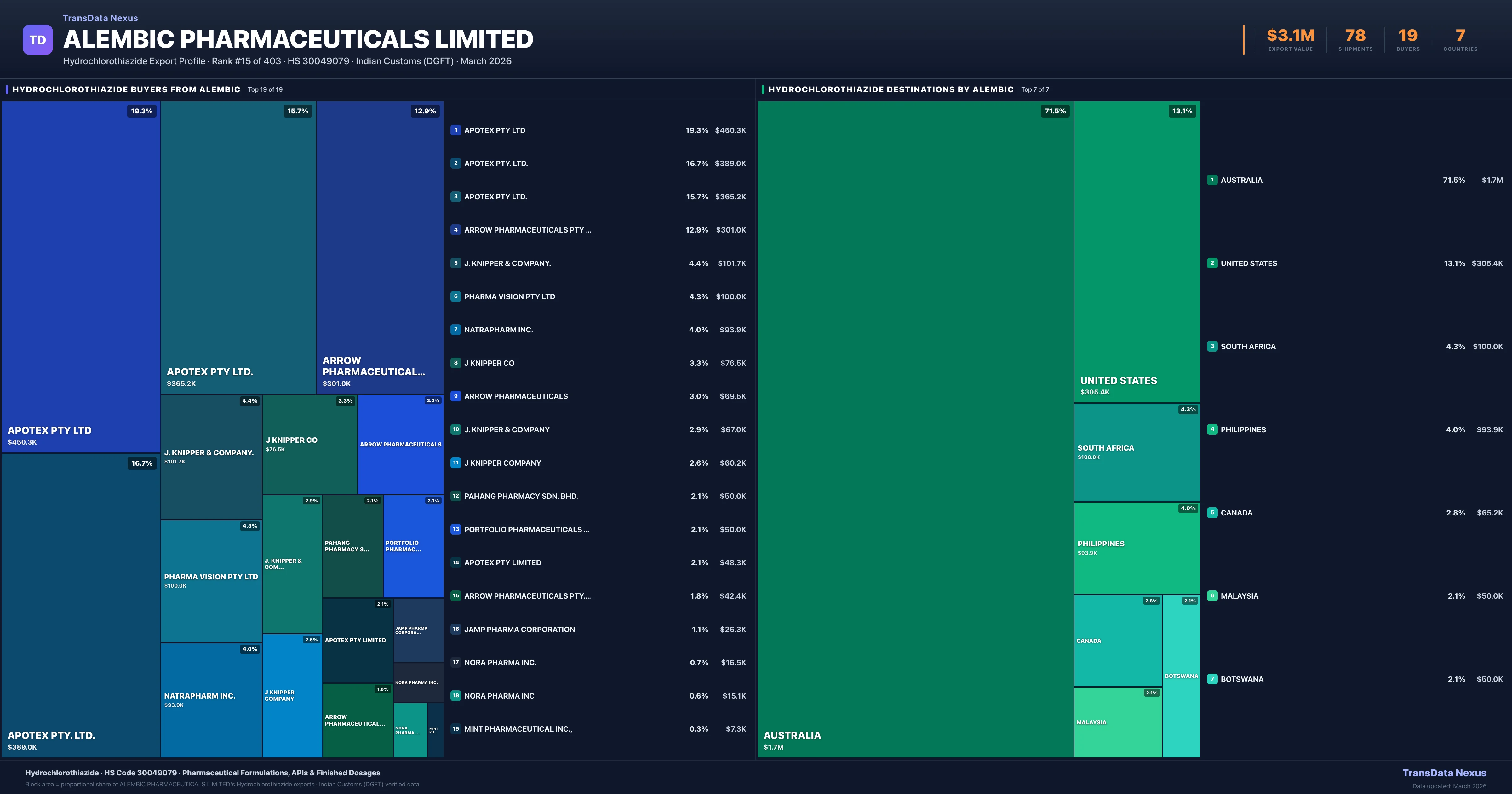Viewport: 1512px width, 794px height.
Task: Click rank badge 19 beside MINT PHARMACEUTICAL INC.,
Action: [455, 729]
